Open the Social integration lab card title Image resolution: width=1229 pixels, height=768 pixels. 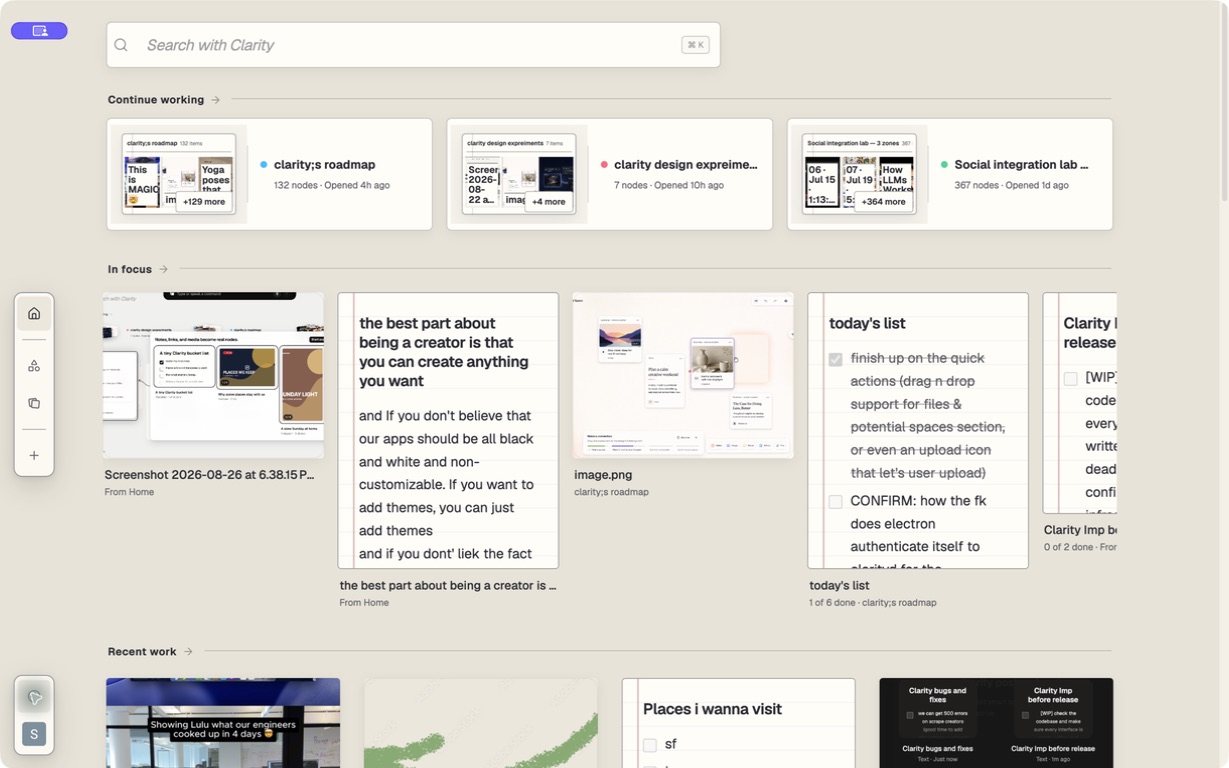(1021, 165)
